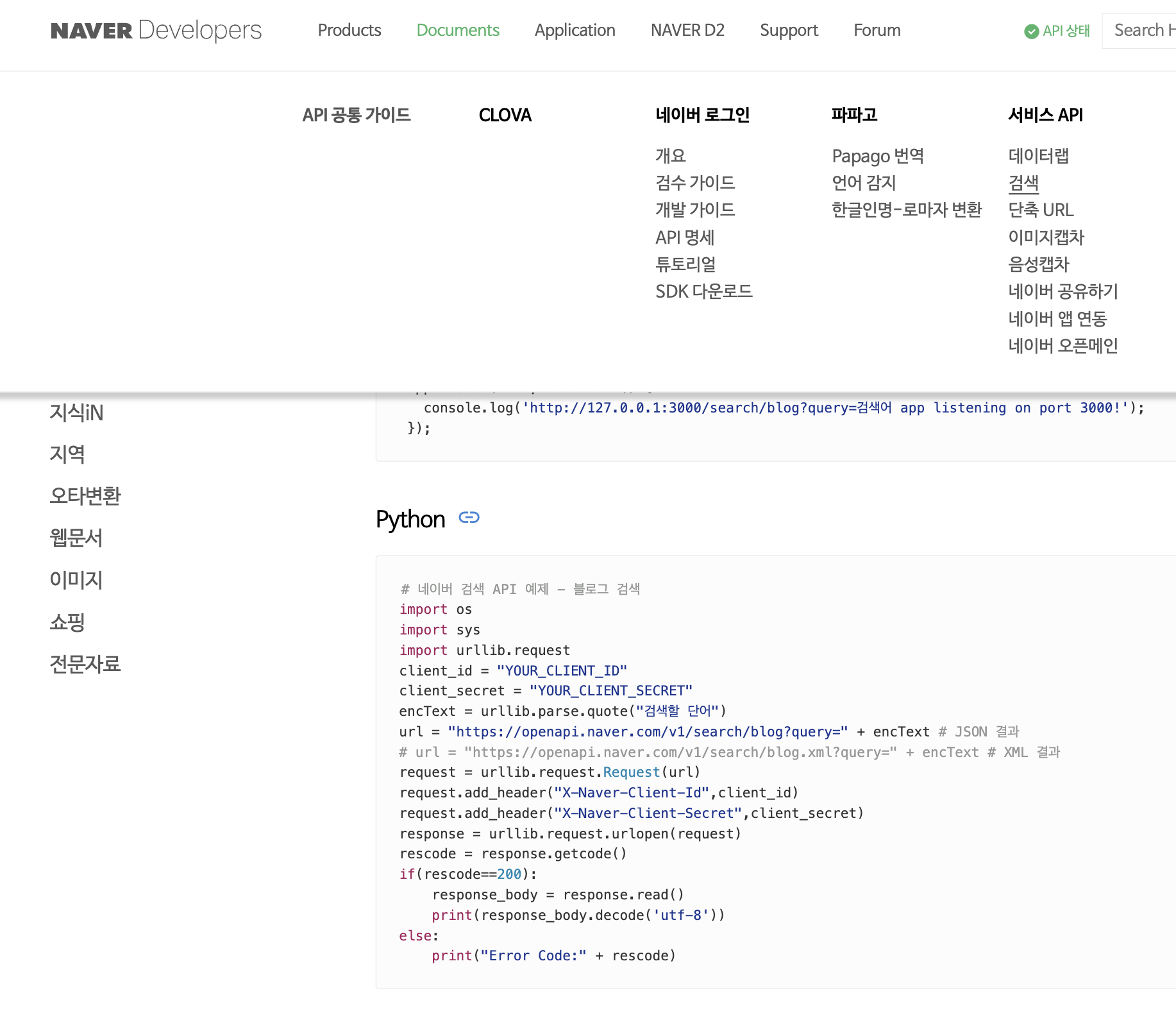
Task: Select 지역 in the sidebar
Action: pos(67,454)
